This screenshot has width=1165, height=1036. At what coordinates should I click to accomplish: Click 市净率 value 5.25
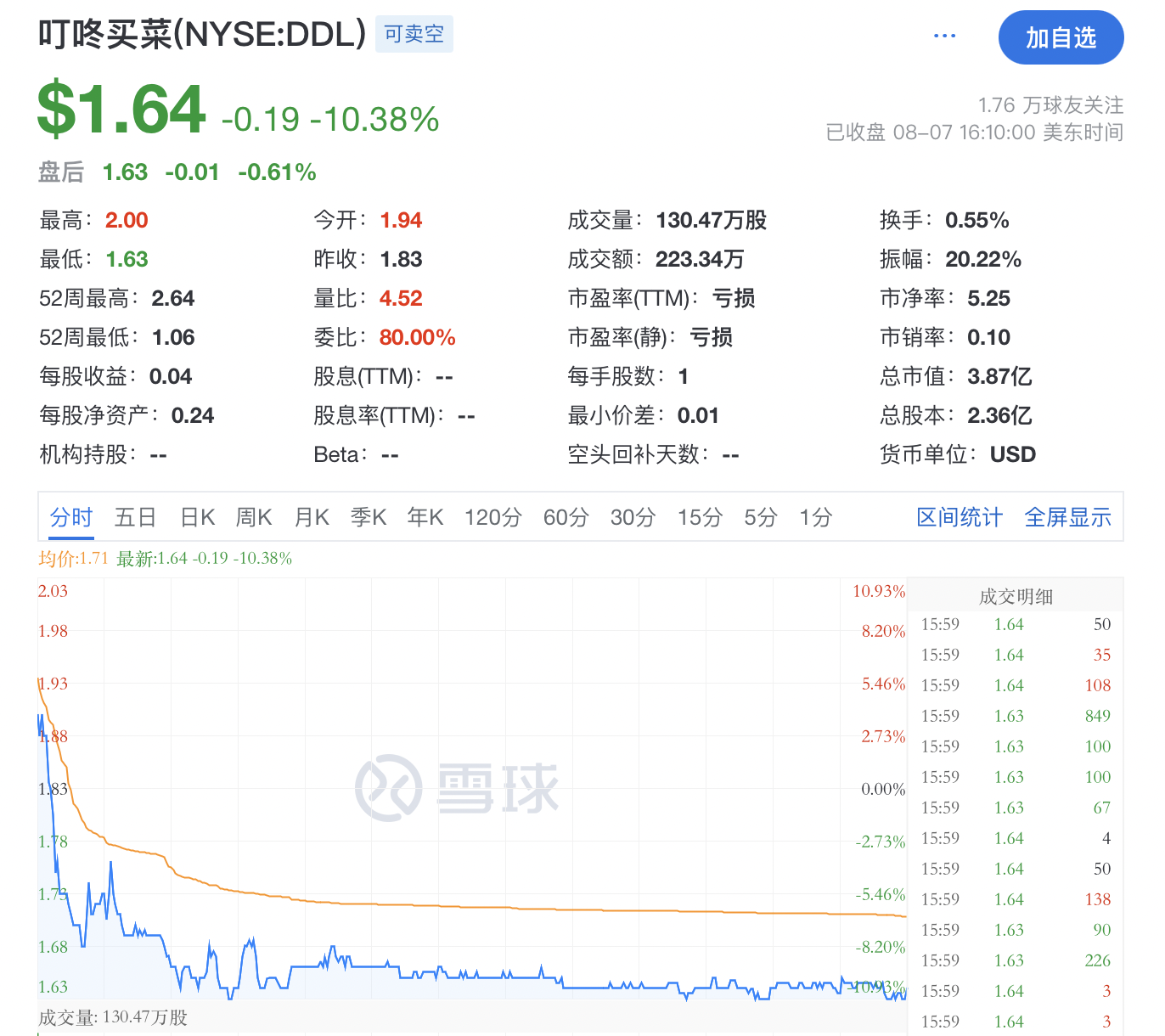(x=988, y=298)
